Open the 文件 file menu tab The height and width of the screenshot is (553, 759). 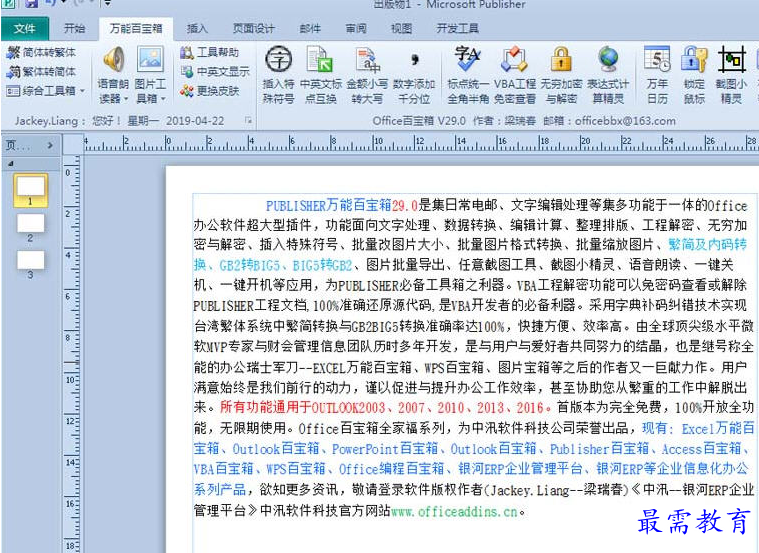click(x=25, y=29)
